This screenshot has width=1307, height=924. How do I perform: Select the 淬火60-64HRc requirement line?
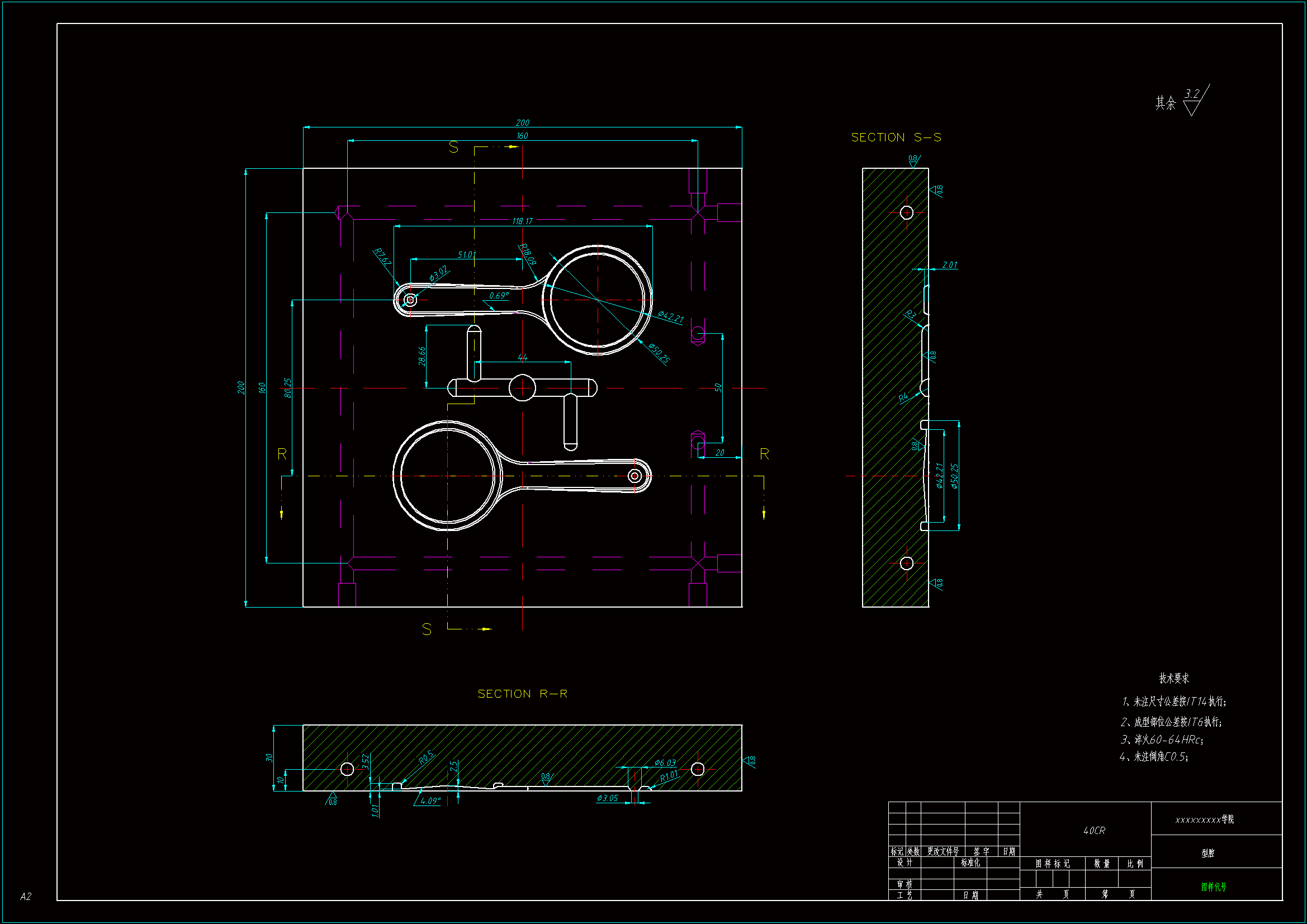pos(1162,740)
